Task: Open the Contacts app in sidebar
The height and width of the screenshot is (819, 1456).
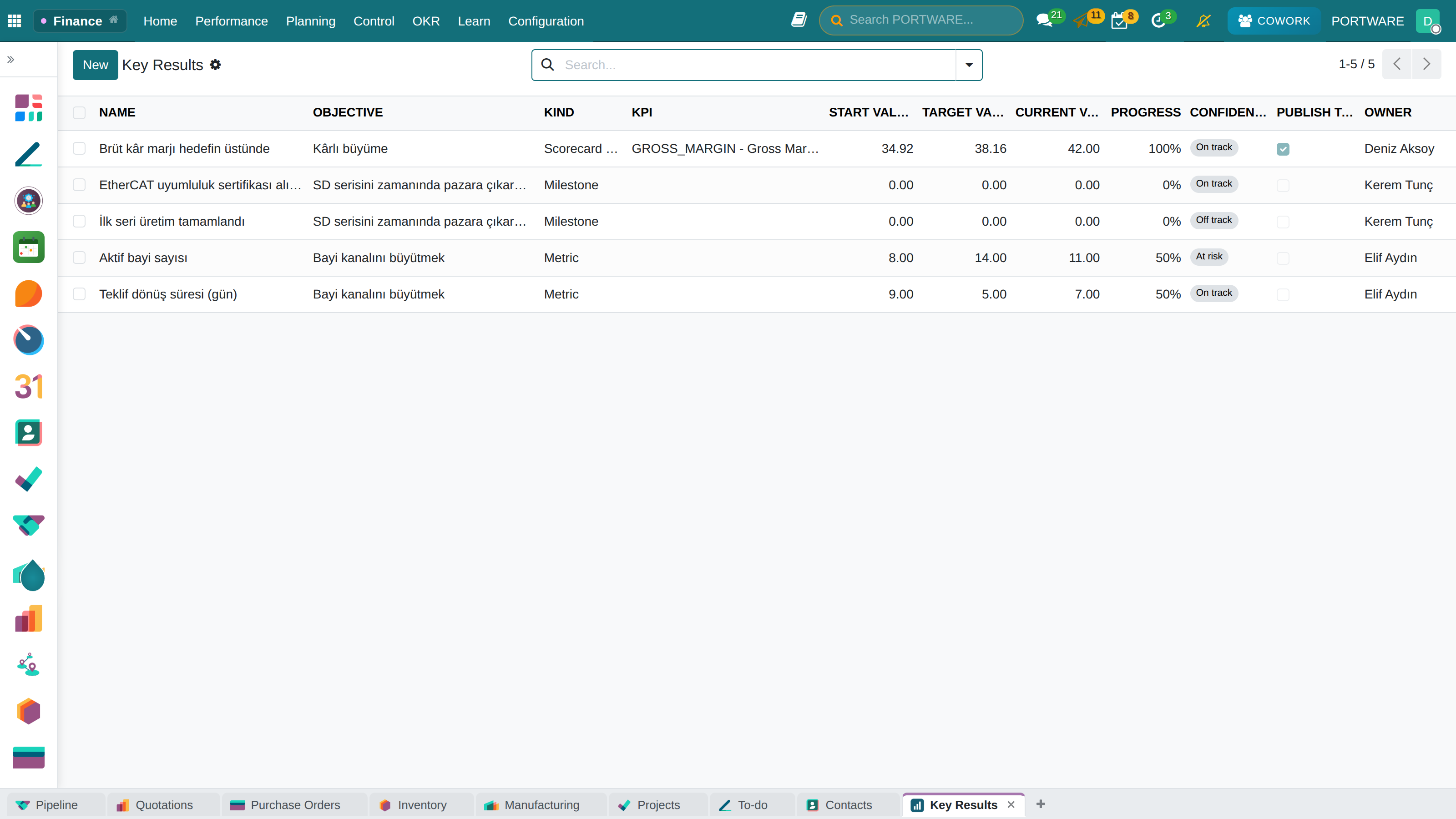Action: click(x=28, y=432)
